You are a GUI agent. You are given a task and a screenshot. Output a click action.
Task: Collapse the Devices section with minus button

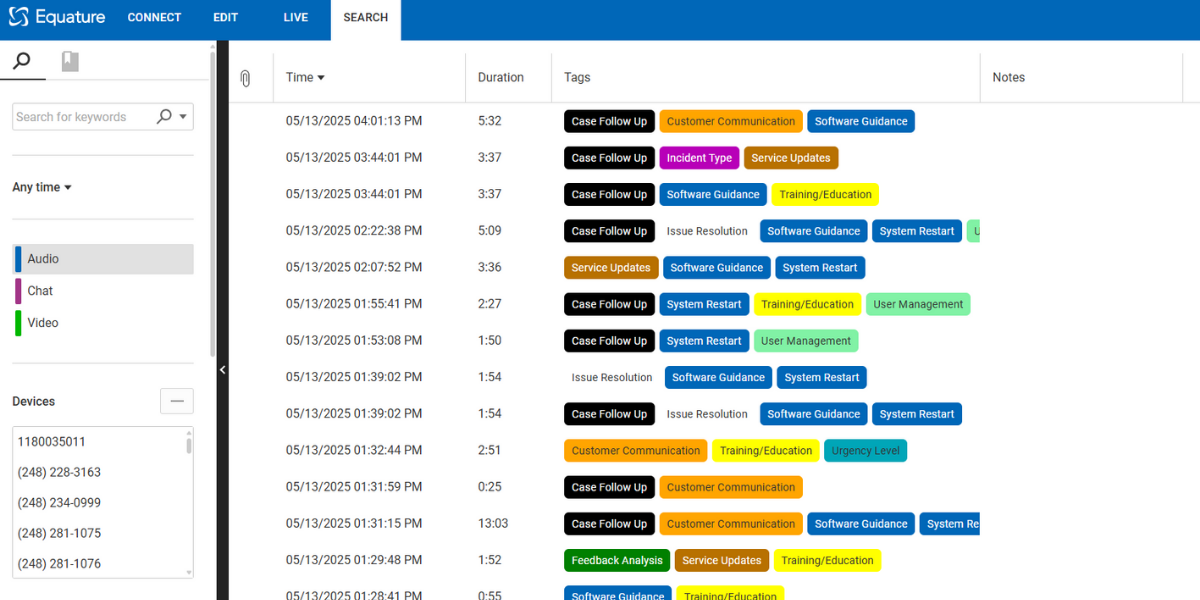coord(177,401)
